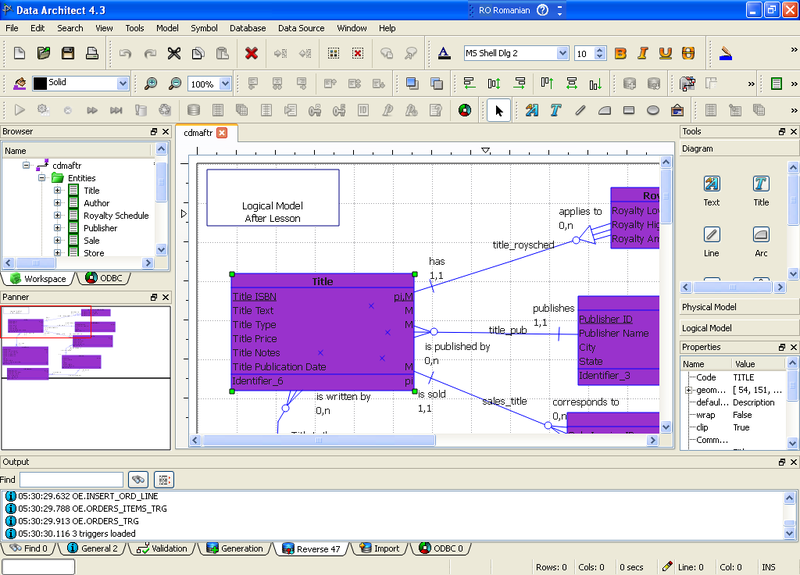
Task: Click the Find input field
Action: point(71,480)
